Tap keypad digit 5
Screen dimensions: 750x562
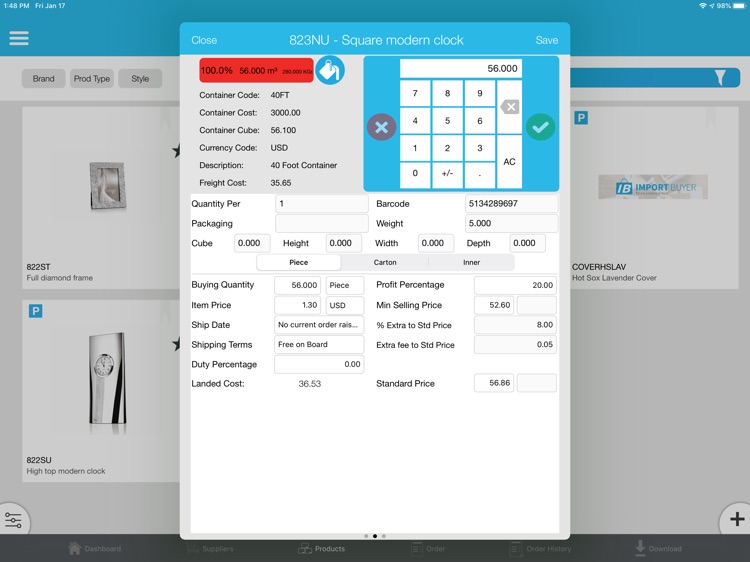point(447,121)
